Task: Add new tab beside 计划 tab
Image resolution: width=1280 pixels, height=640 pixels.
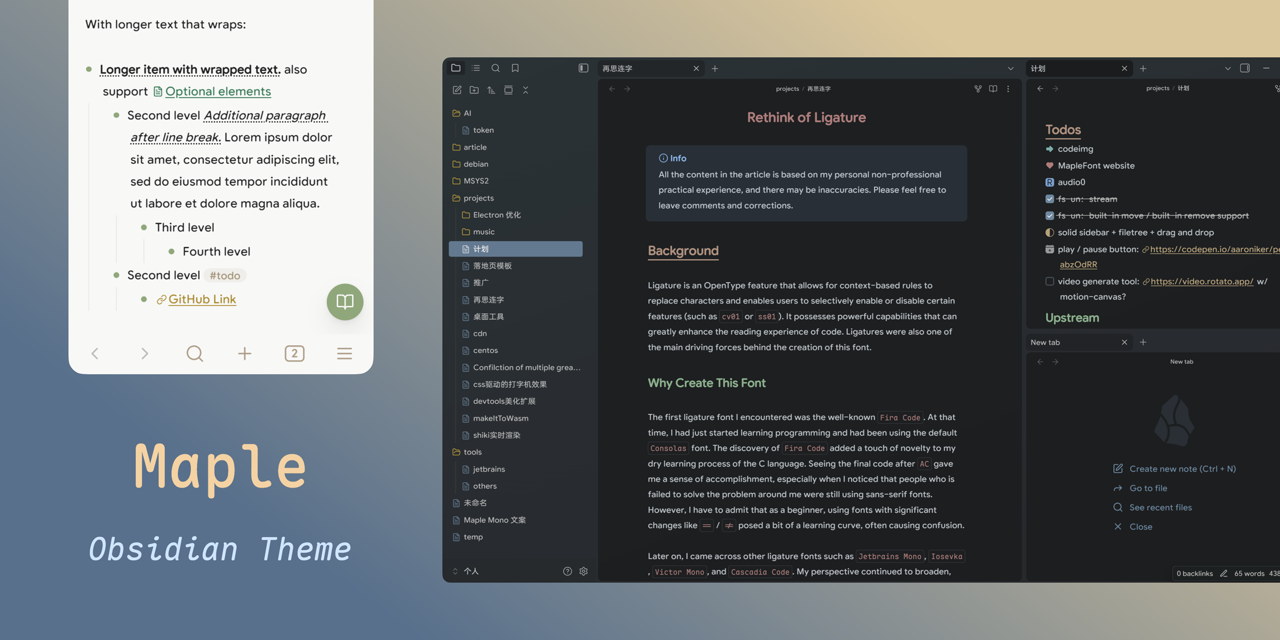Action: pyautogui.click(x=1143, y=69)
